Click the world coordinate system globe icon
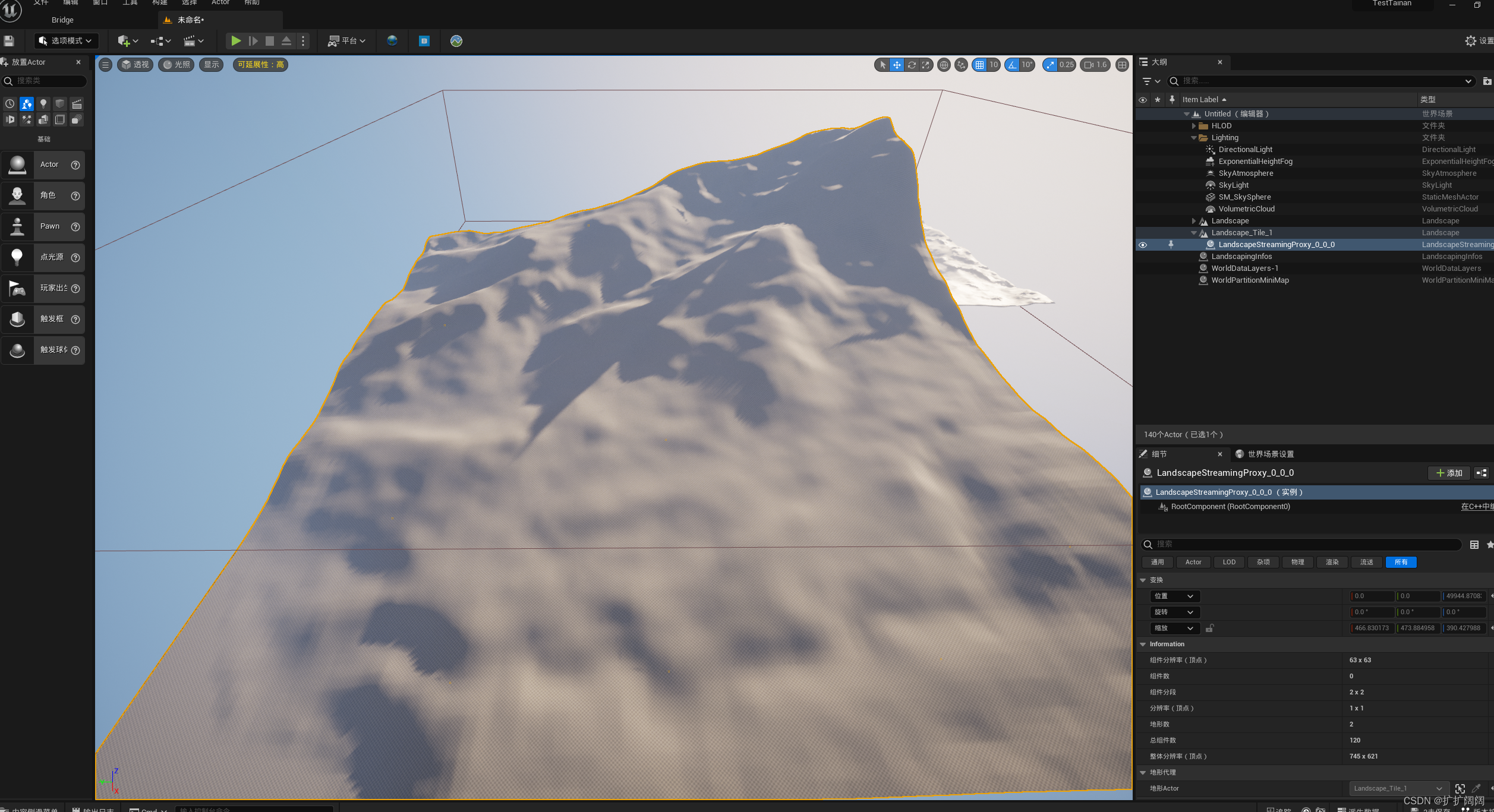Viewport: 1494px width, 812px height. point(944,65)
